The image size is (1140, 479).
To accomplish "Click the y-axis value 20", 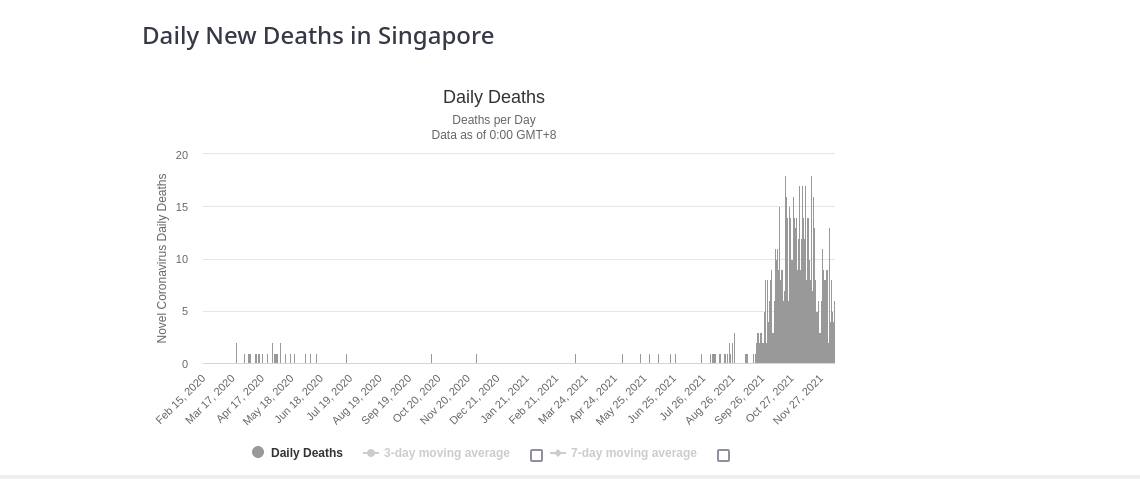I will [x=182, y=155].
